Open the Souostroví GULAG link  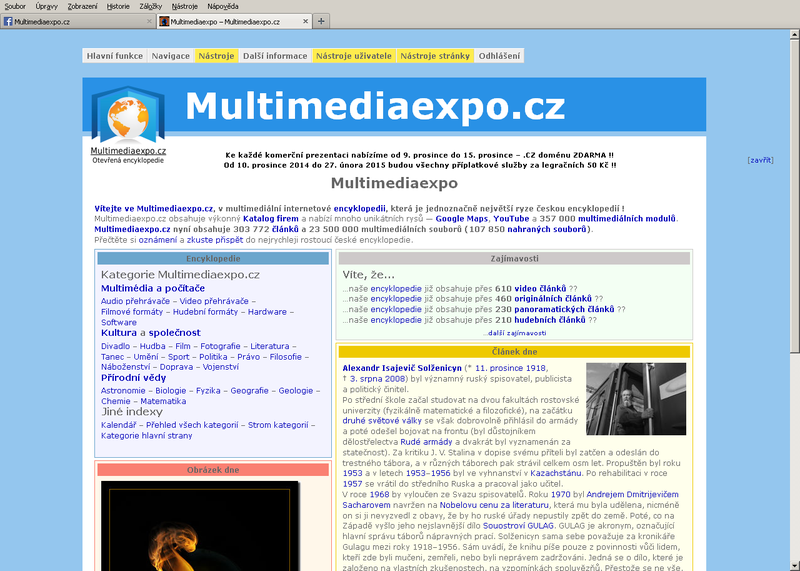518,526
